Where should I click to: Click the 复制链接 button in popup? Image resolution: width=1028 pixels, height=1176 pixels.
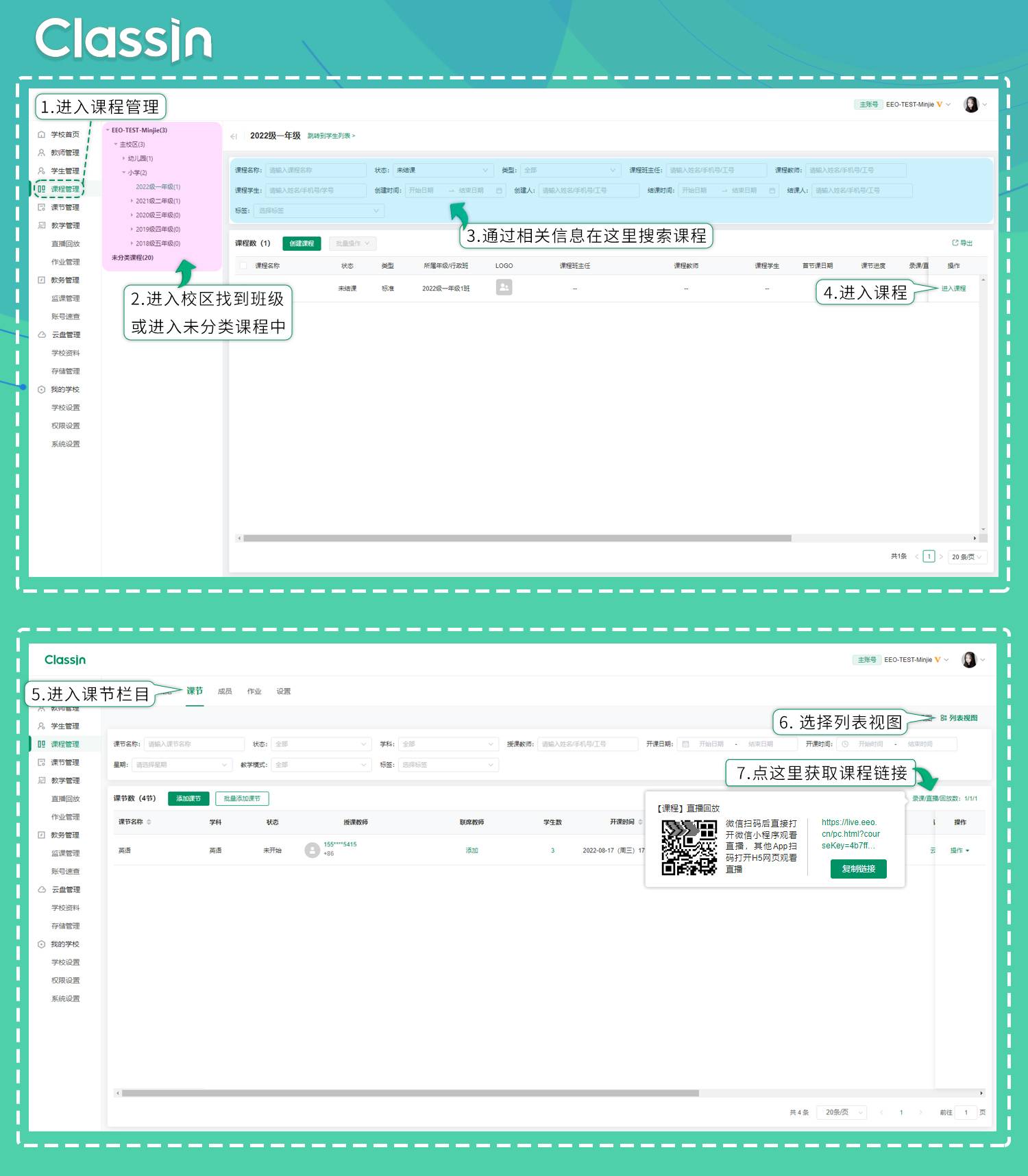coord(859,869)
